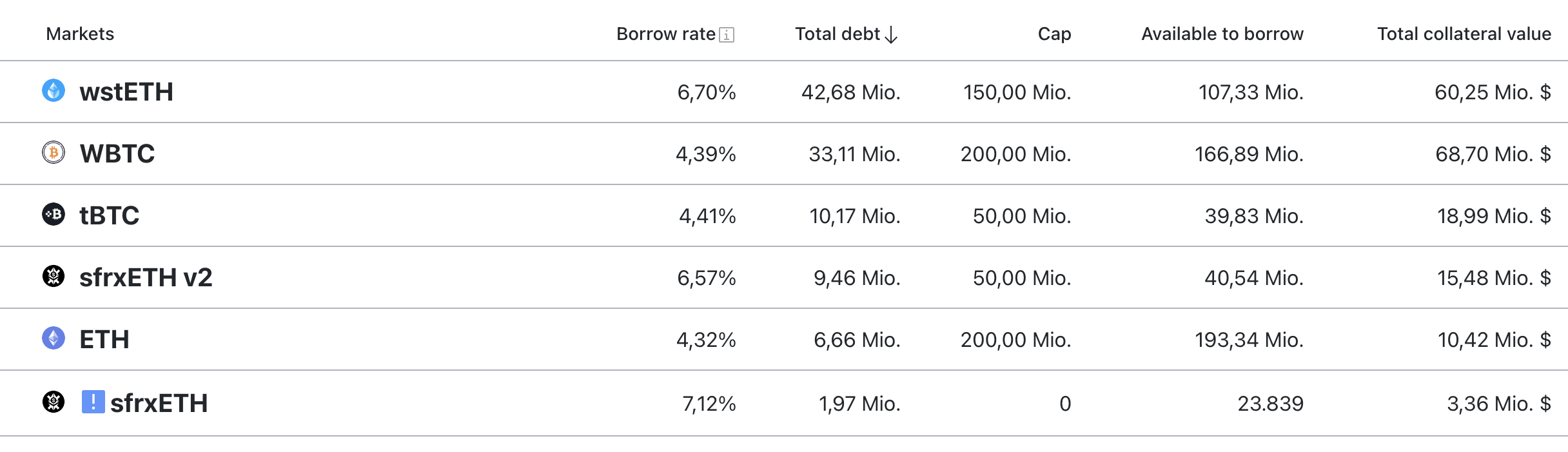
Task: Open the WBTC market link
Action: point(117,154)
